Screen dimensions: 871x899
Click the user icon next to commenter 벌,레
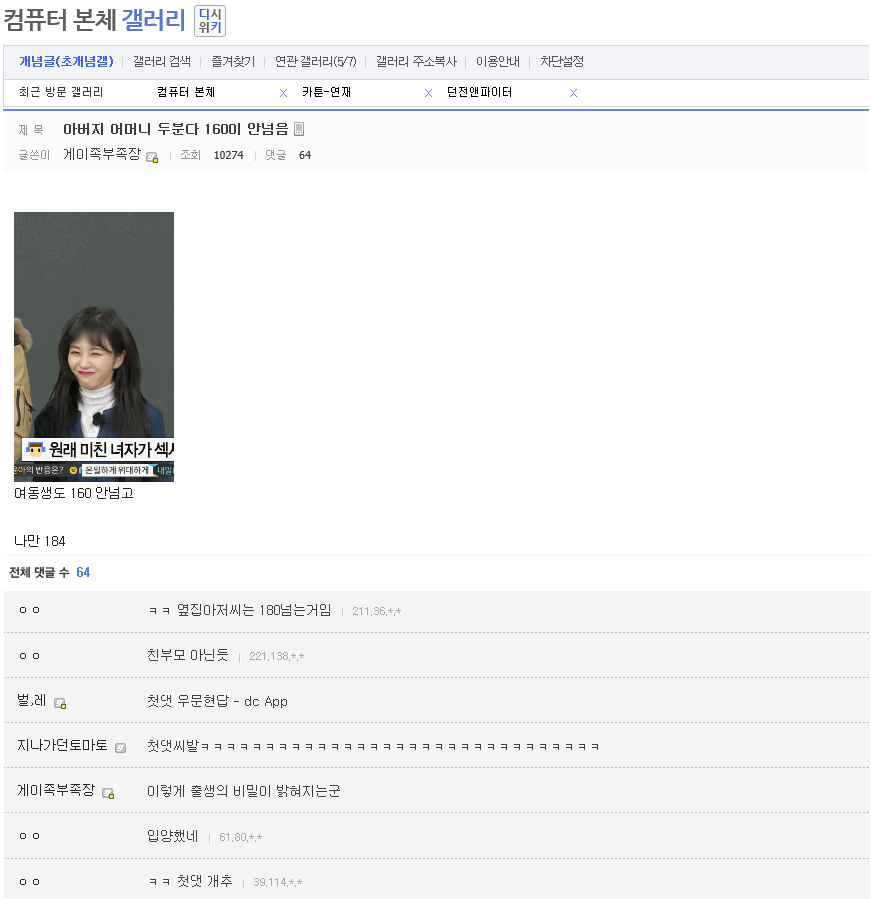60,703
